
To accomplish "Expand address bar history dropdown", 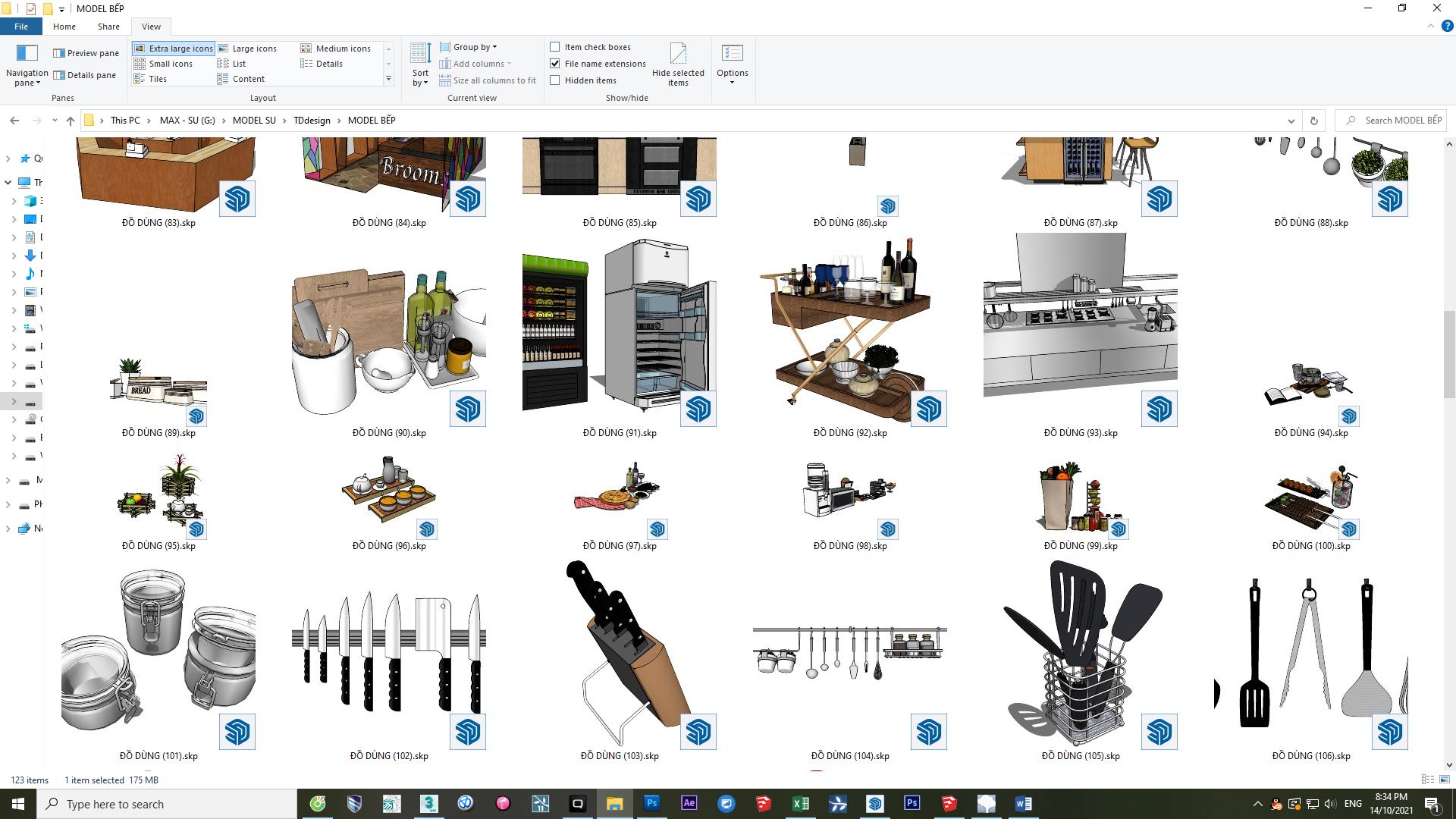I will (x=1291, y=121).
